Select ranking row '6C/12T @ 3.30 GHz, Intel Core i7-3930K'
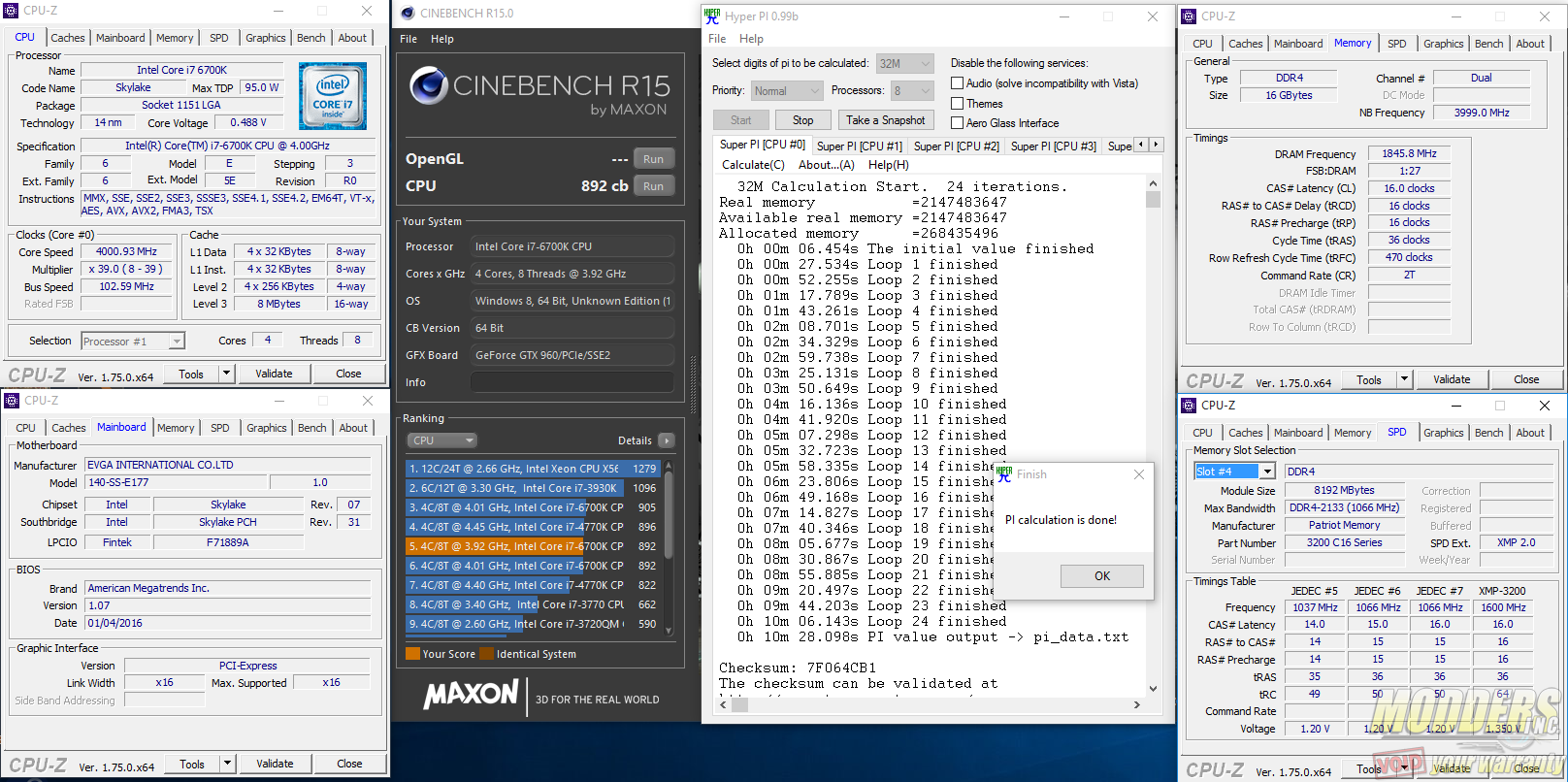The width and height of the screenshot is (1568, 782). 532,488
